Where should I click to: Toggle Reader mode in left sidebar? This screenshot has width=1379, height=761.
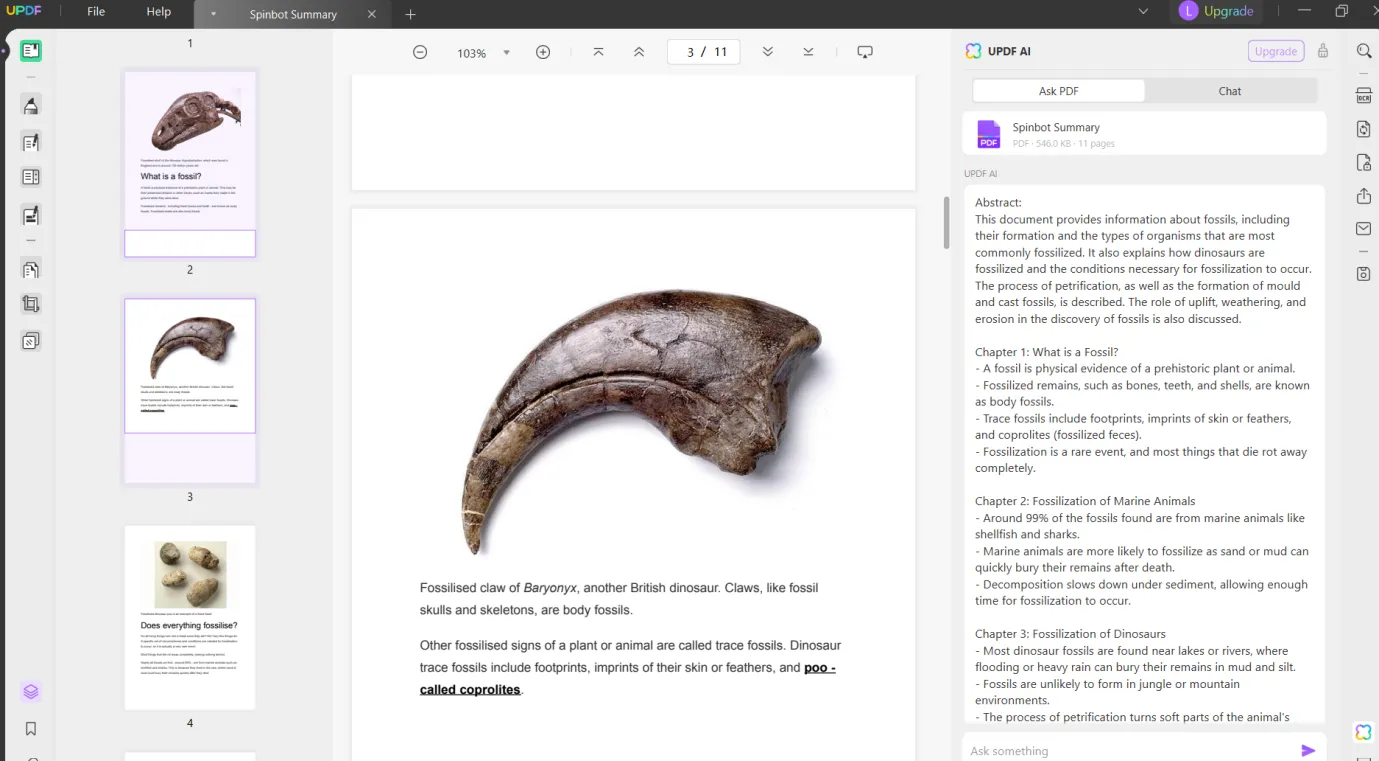tap(31, 51)
